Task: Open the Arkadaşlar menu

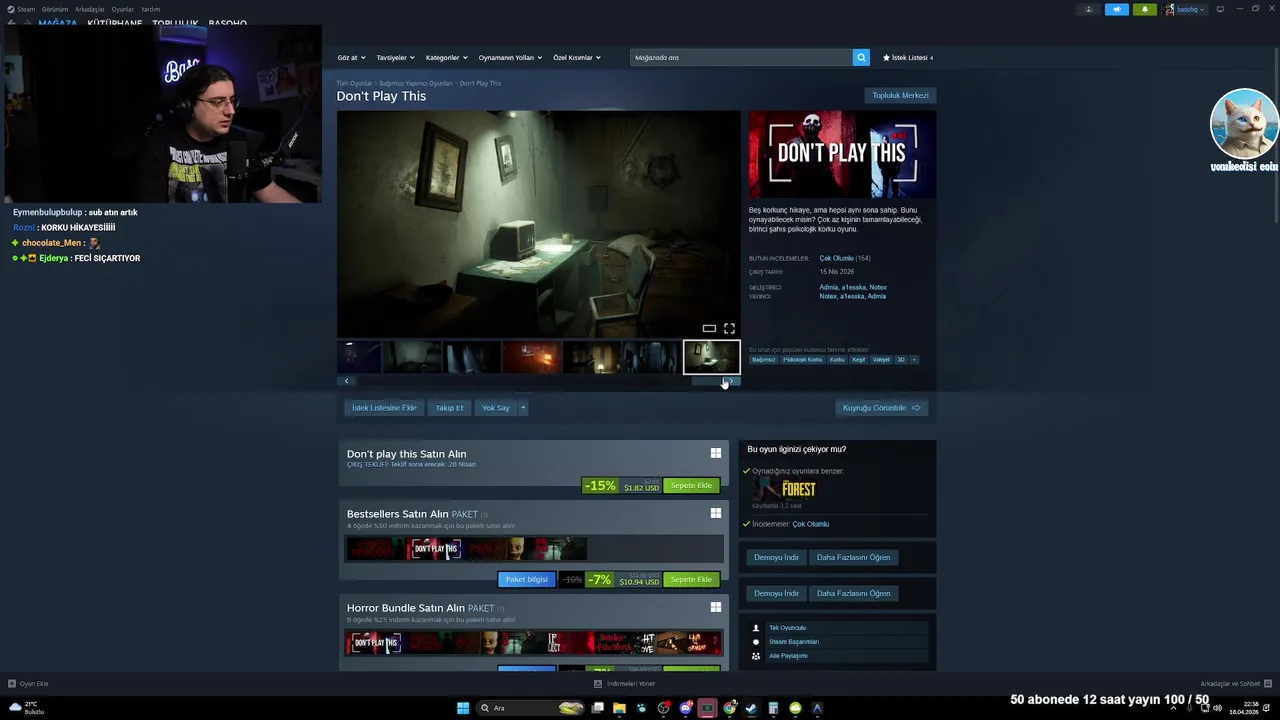Action: [90, 9]
